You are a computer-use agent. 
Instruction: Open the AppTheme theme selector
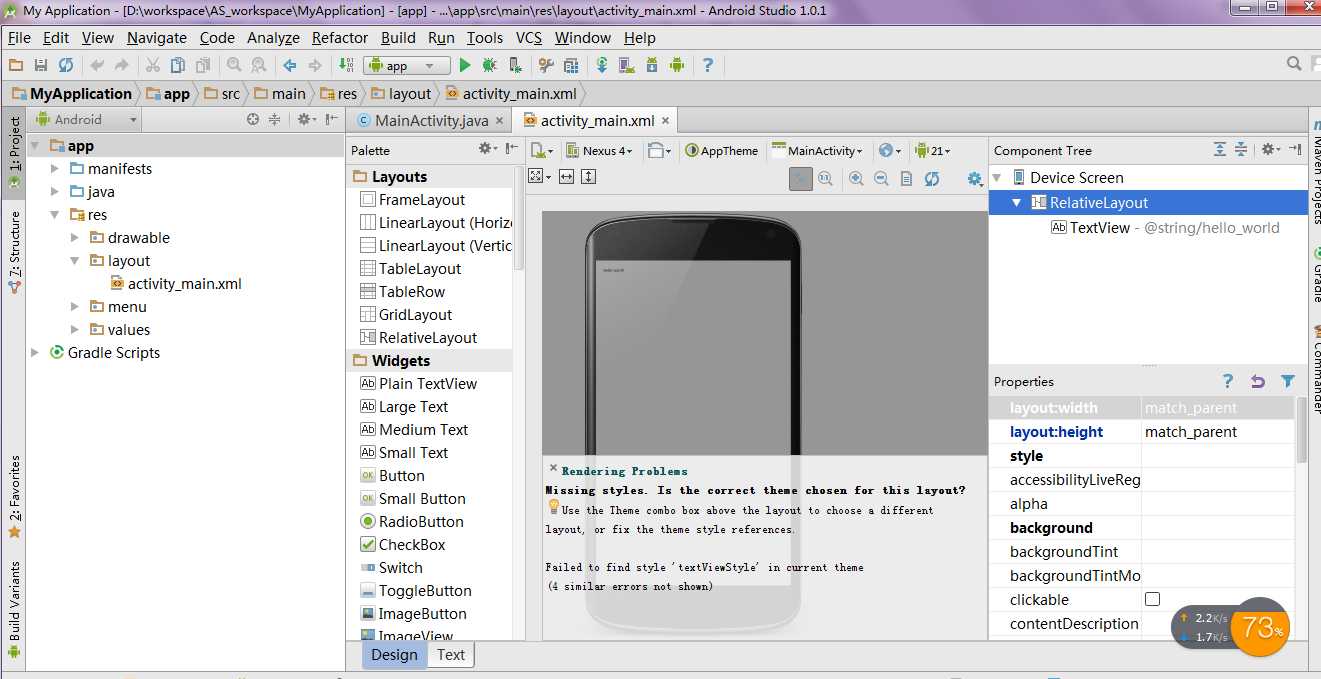pos(722,150)
